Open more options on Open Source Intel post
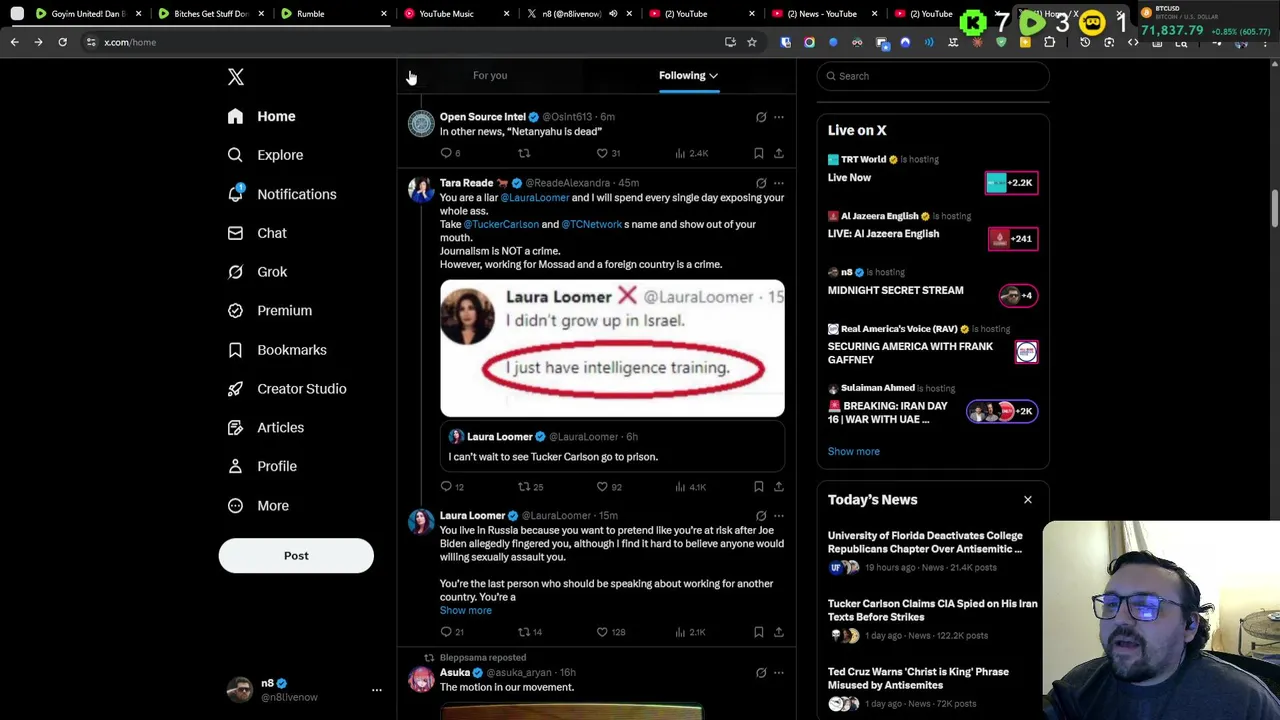The image size is (1280, 720). (x=779, y=117)
